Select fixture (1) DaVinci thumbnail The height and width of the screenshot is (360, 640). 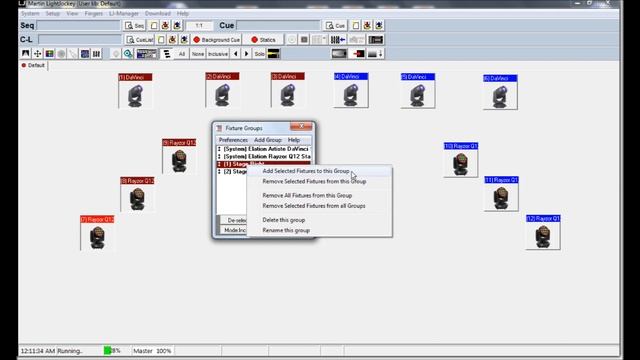coord(135,91)
